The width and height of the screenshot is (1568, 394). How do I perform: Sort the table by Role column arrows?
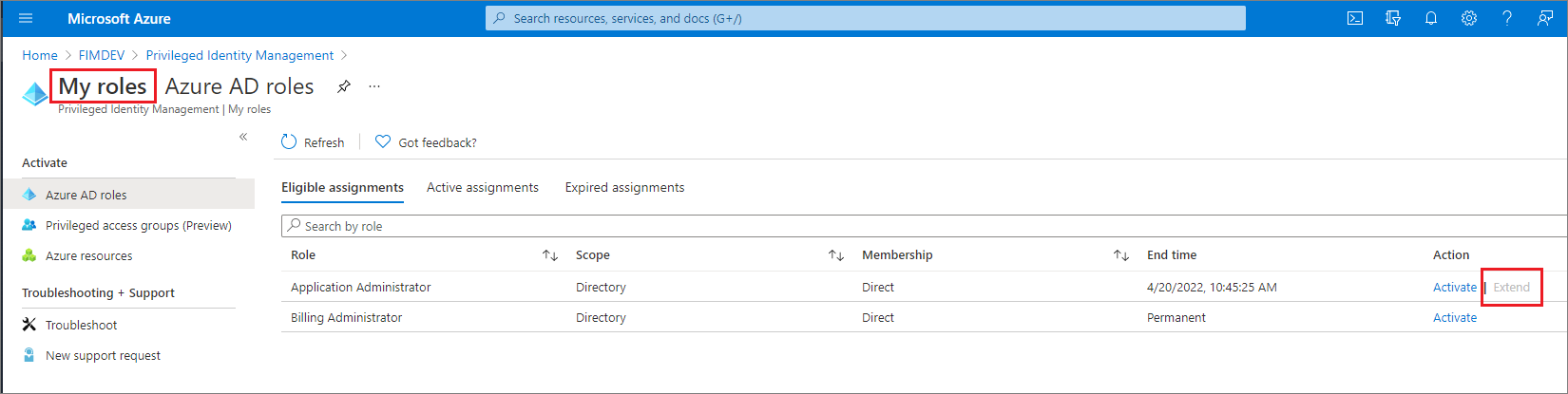(x=550, y=255)
